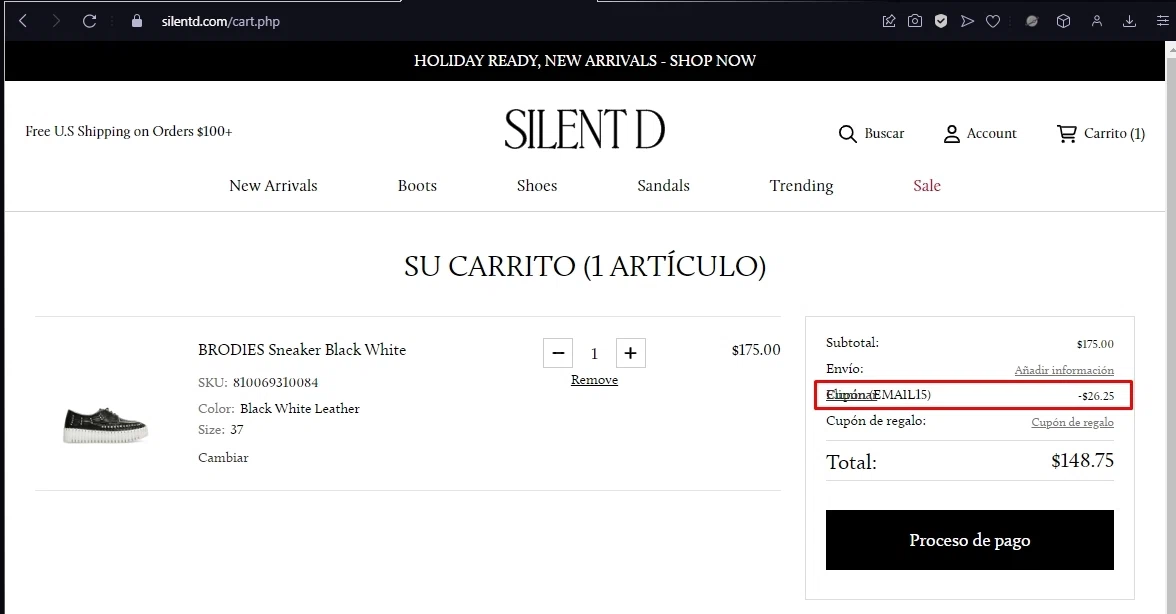Reload the cart page
This screenshot has height=614, width=1176.
(89, 21)
